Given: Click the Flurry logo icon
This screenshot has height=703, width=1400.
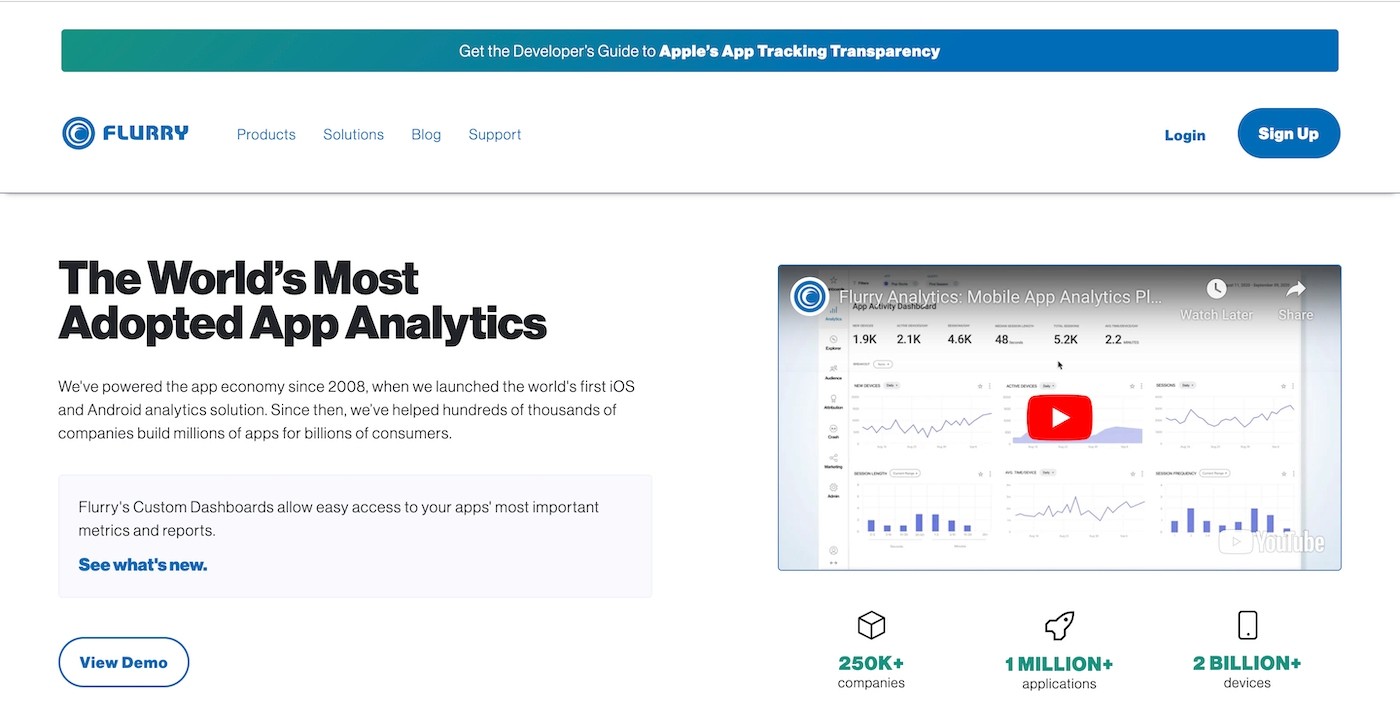Looking at the screenshot, I should pos(78,133).
